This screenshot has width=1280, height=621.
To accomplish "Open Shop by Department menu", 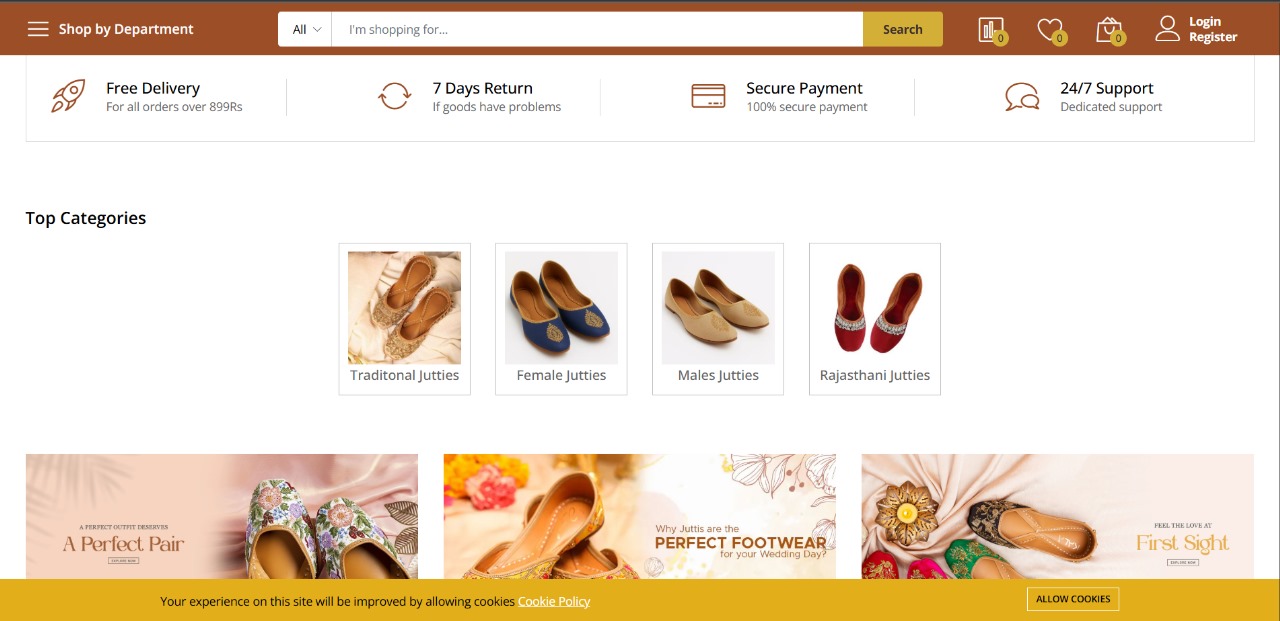I will pyautogui.click(x=126, y=29).
